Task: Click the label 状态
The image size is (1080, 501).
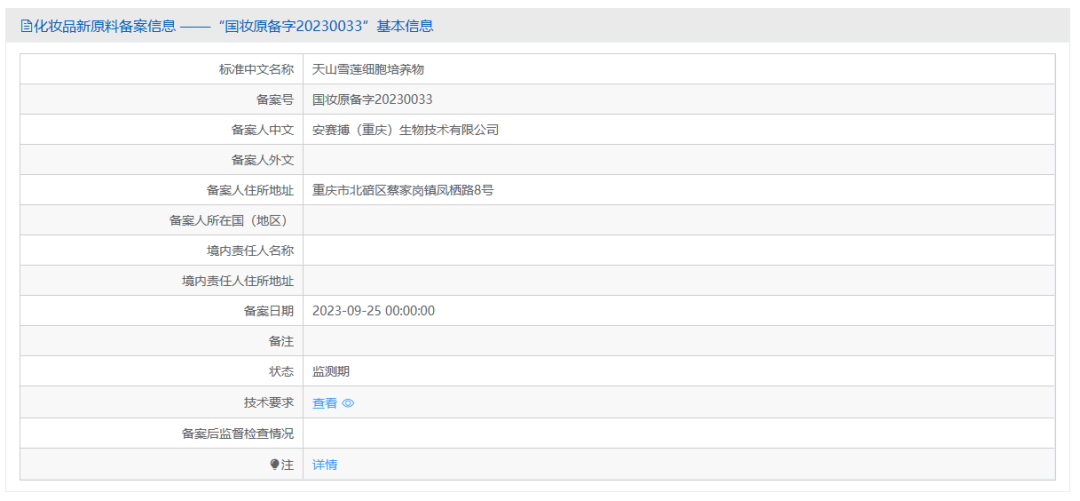Action: coord(282,371)
